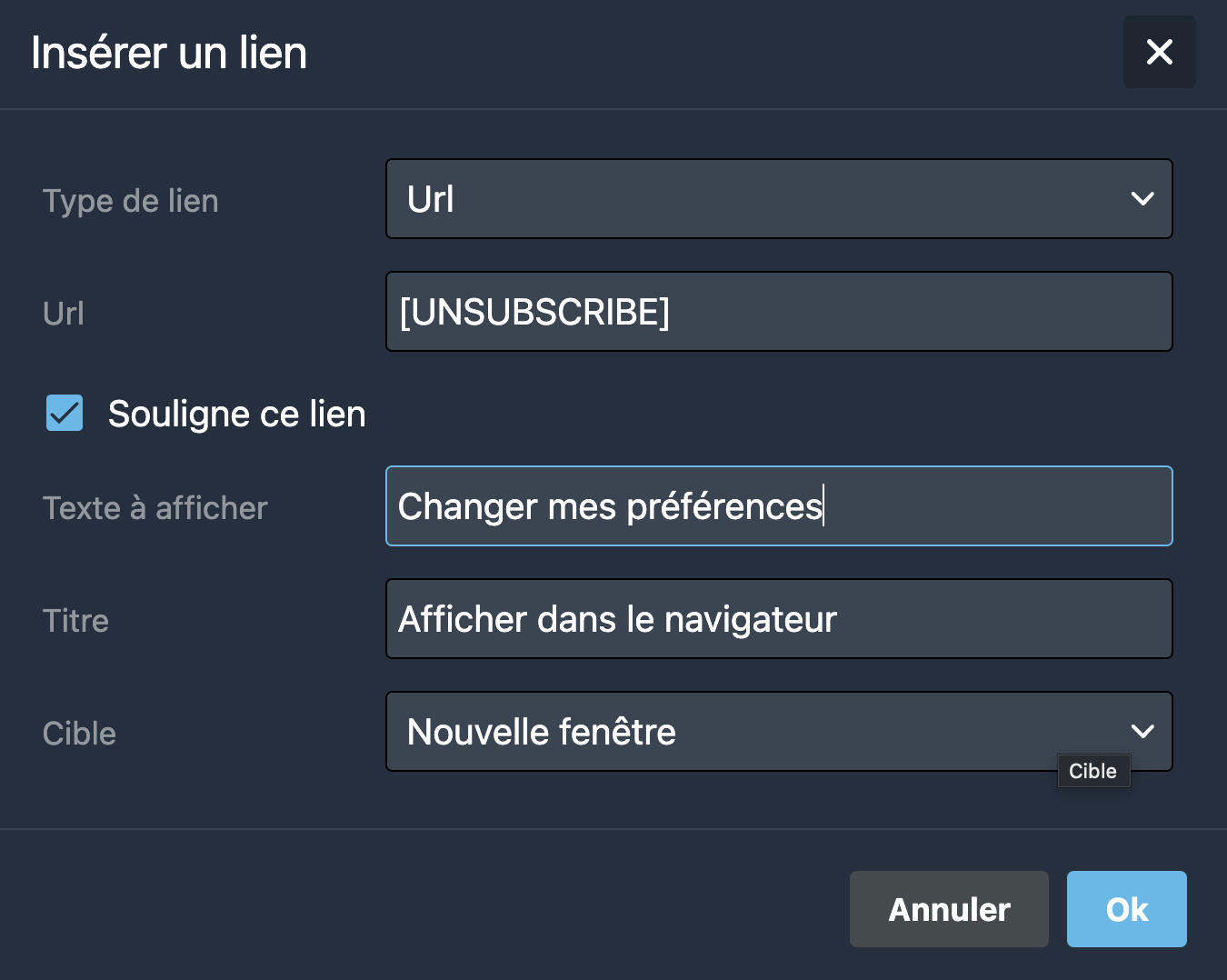Click the Titre field with Afficher dans le navigateur
Viewport: 1227px width, 980px height.
point(779,619)
